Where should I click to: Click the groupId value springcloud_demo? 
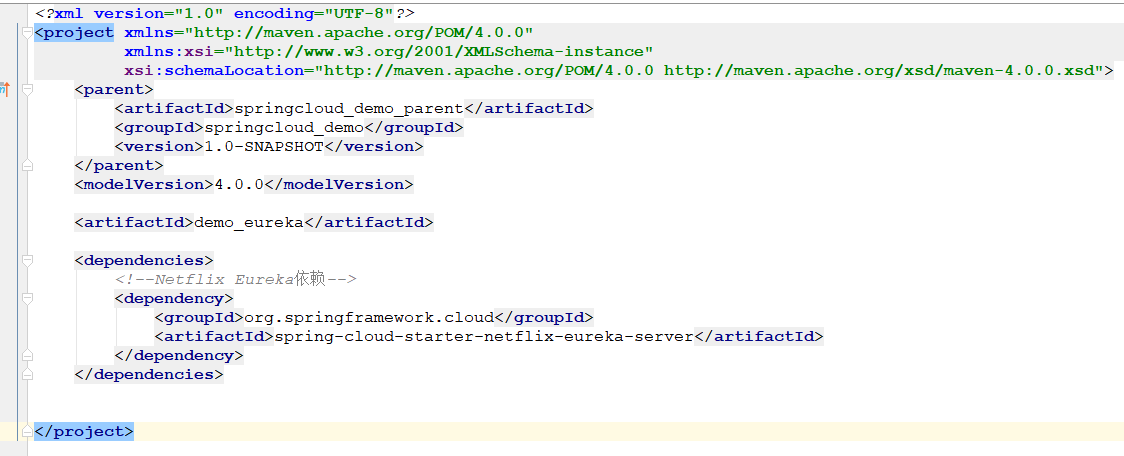pyautogui.click(x=285, y=128)
